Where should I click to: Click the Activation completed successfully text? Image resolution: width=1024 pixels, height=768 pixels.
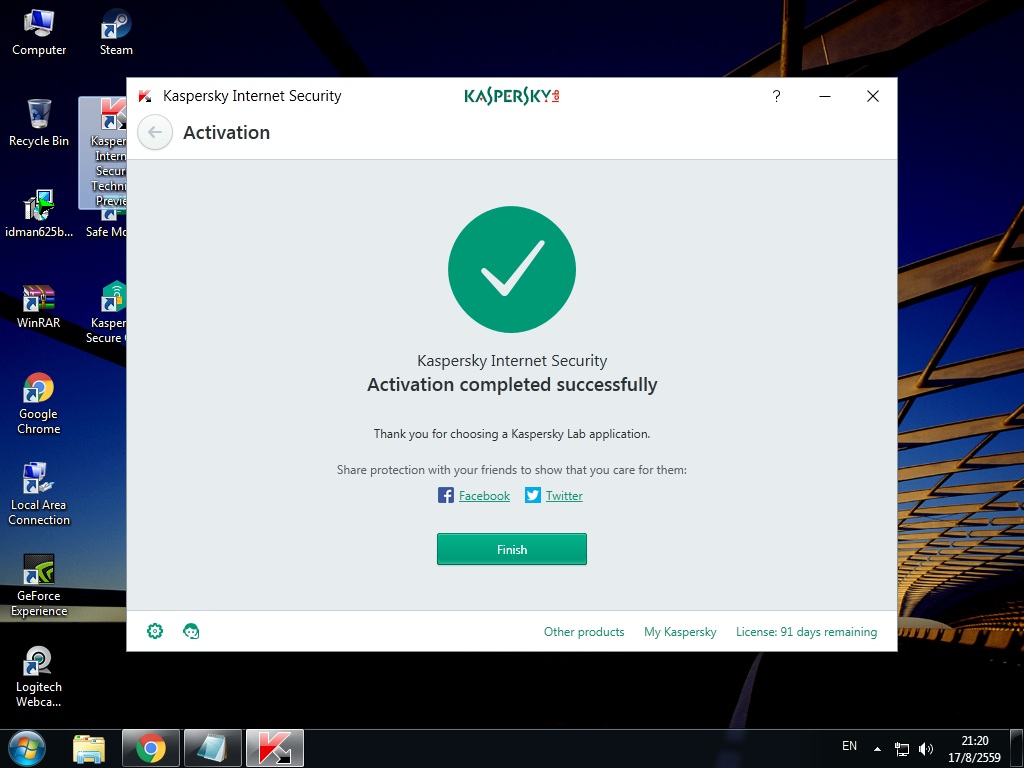click(511, 385)
